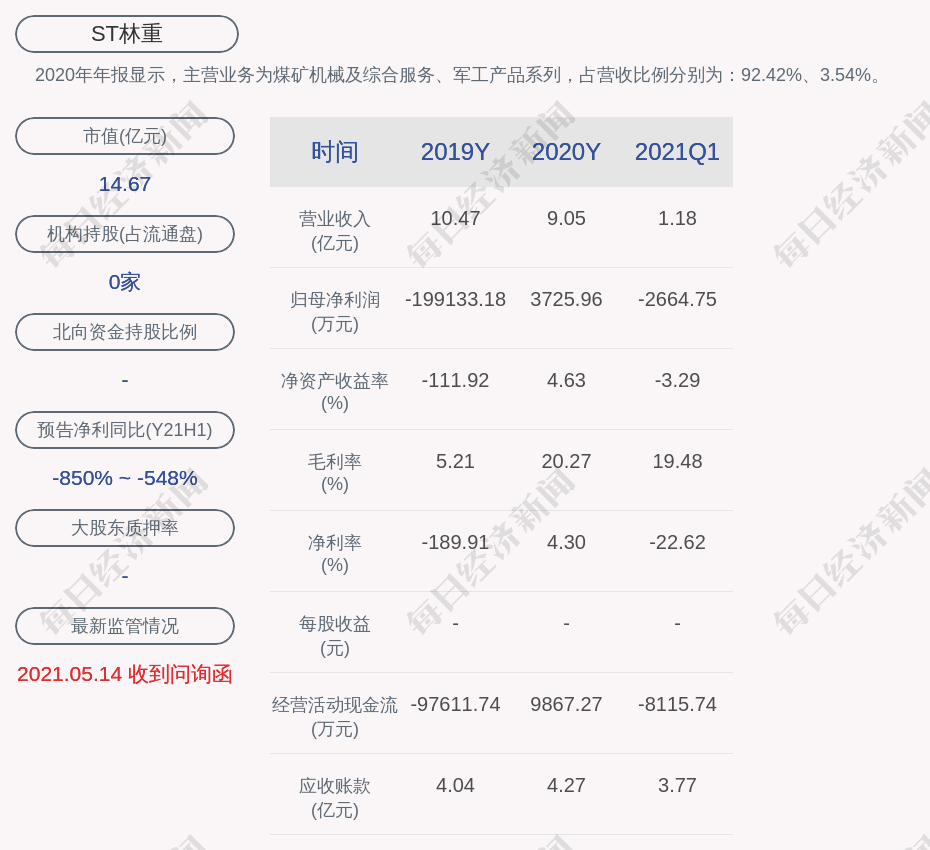
Task: Select receivables value 4.04
Action: click(455, 785)
